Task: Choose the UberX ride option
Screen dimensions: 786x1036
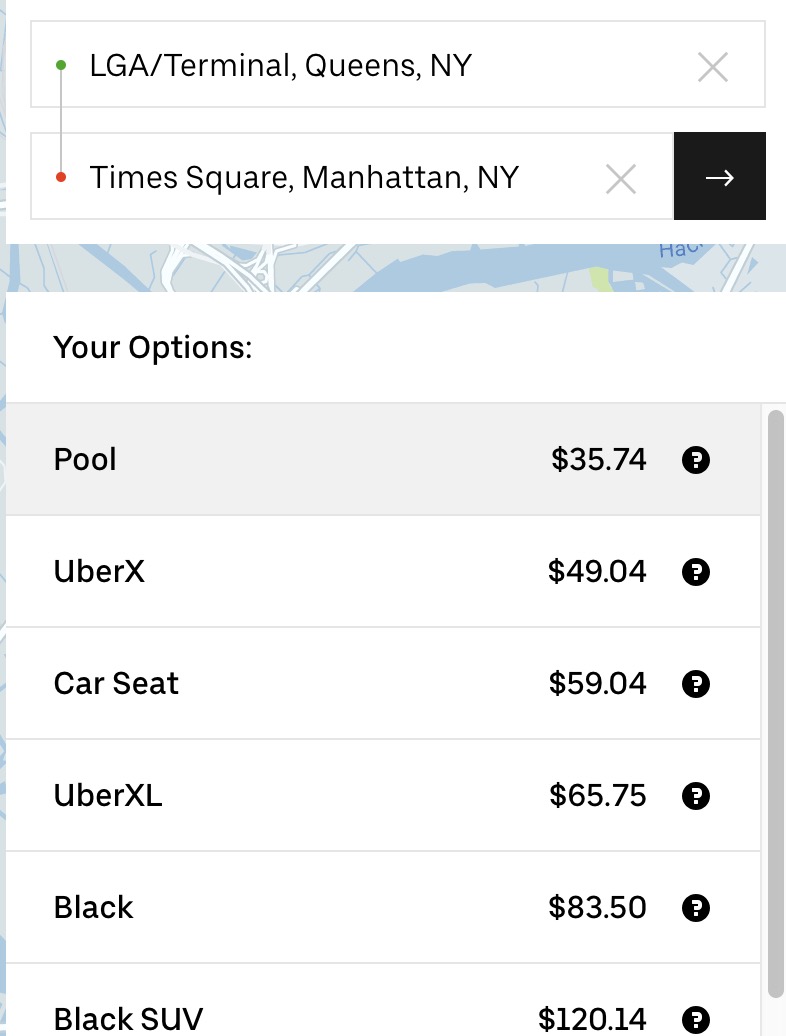Action: click(x=300, y=572)
